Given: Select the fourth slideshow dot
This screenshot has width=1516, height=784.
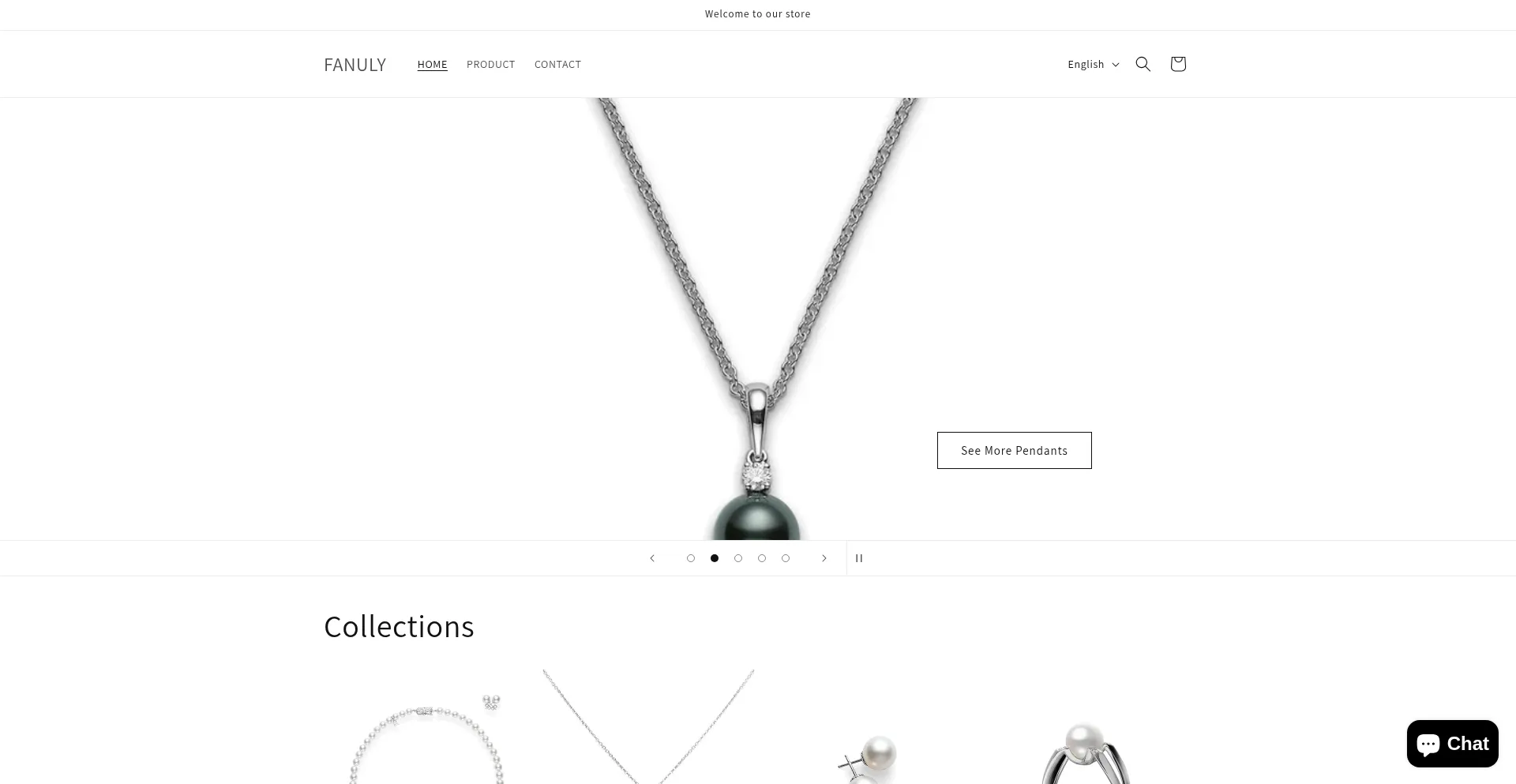Looking at the screenshot, I should coord(762,558).
